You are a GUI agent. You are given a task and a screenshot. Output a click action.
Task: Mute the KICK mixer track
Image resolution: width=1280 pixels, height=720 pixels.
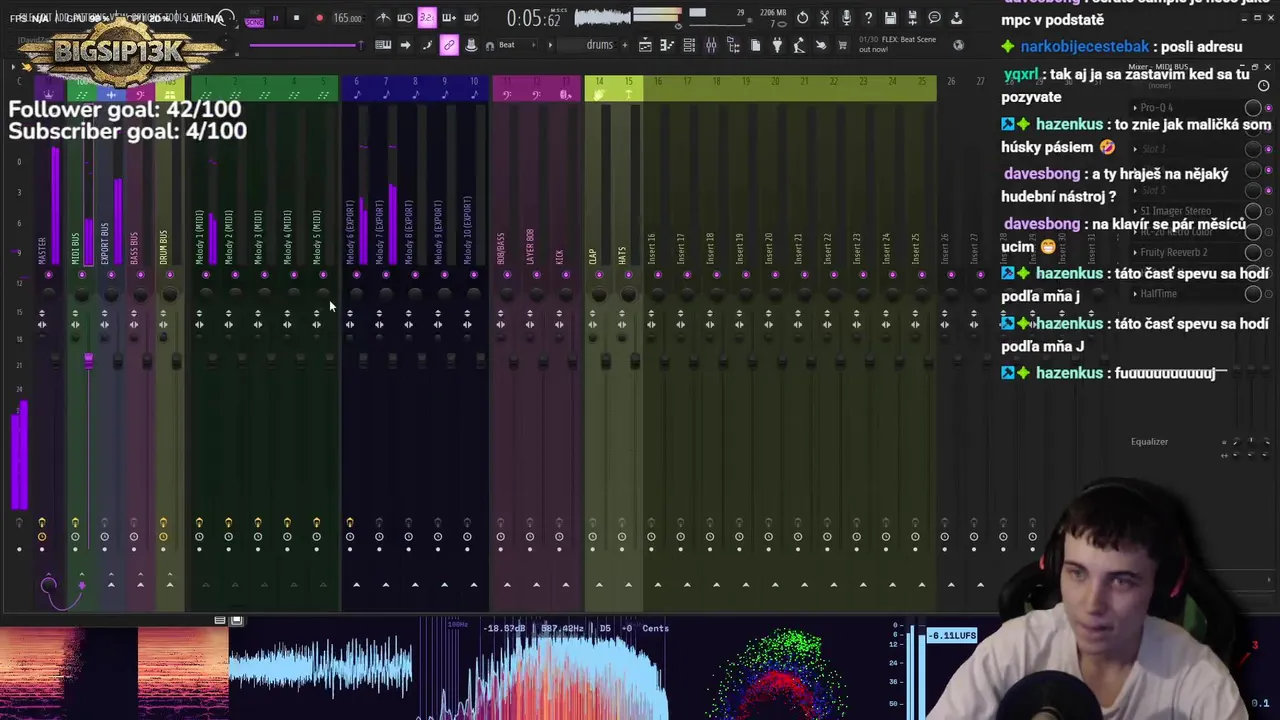pyautogui.click(x=565, y=275)
